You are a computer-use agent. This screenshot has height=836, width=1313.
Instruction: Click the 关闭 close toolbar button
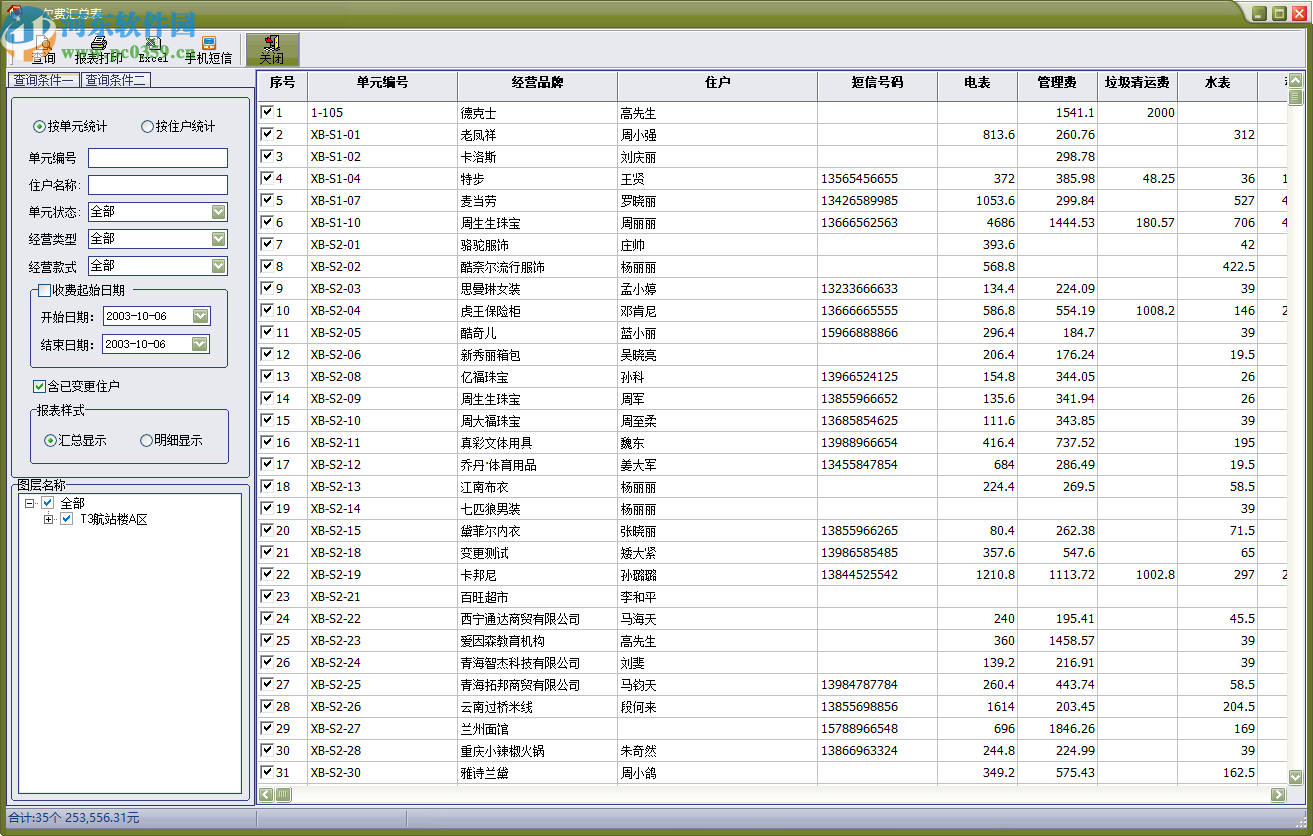[271, 50]
